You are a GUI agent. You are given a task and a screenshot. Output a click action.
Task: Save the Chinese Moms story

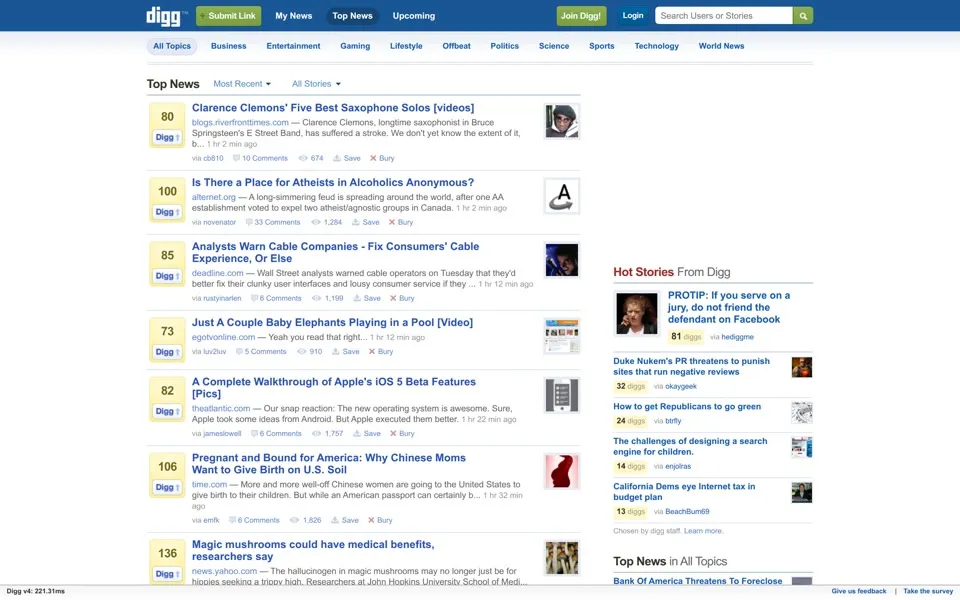345,520
